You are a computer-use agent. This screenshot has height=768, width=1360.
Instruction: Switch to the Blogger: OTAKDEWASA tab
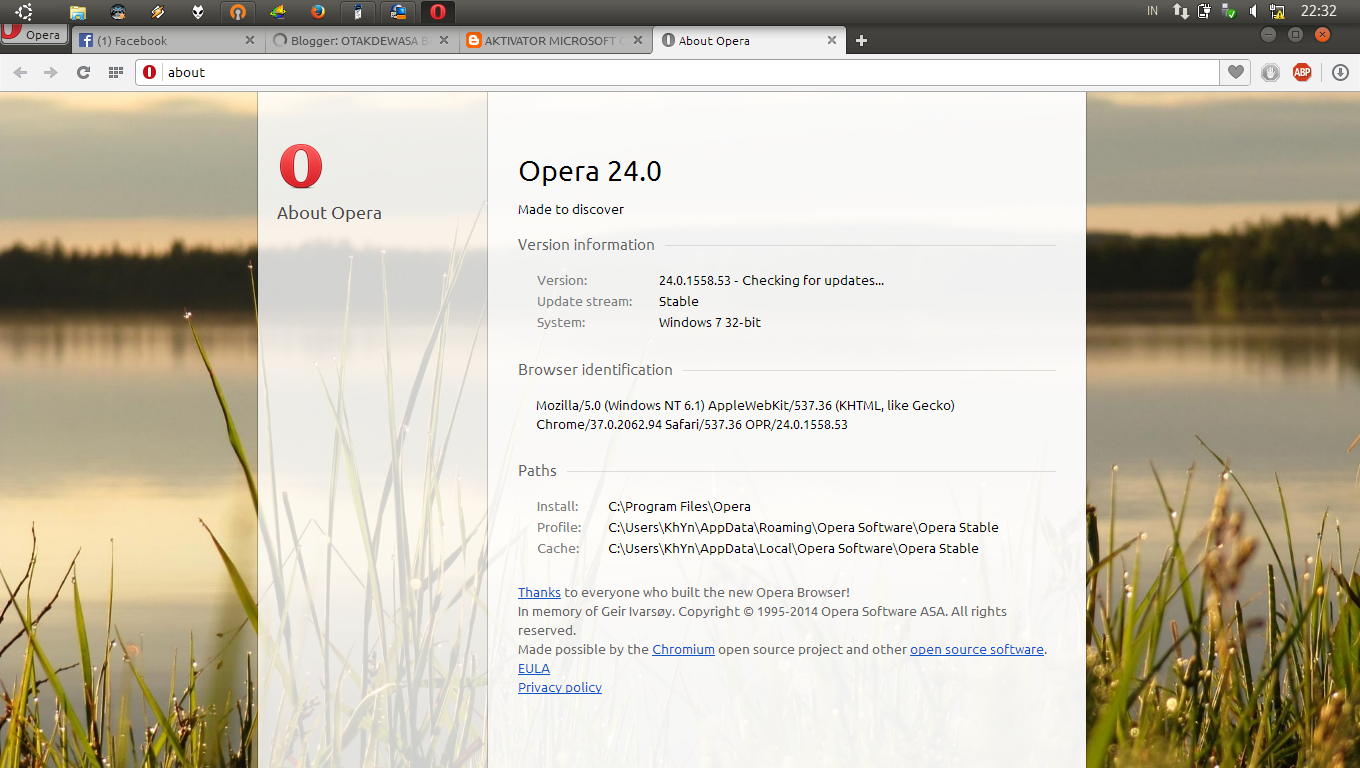[x=360, y=41]
